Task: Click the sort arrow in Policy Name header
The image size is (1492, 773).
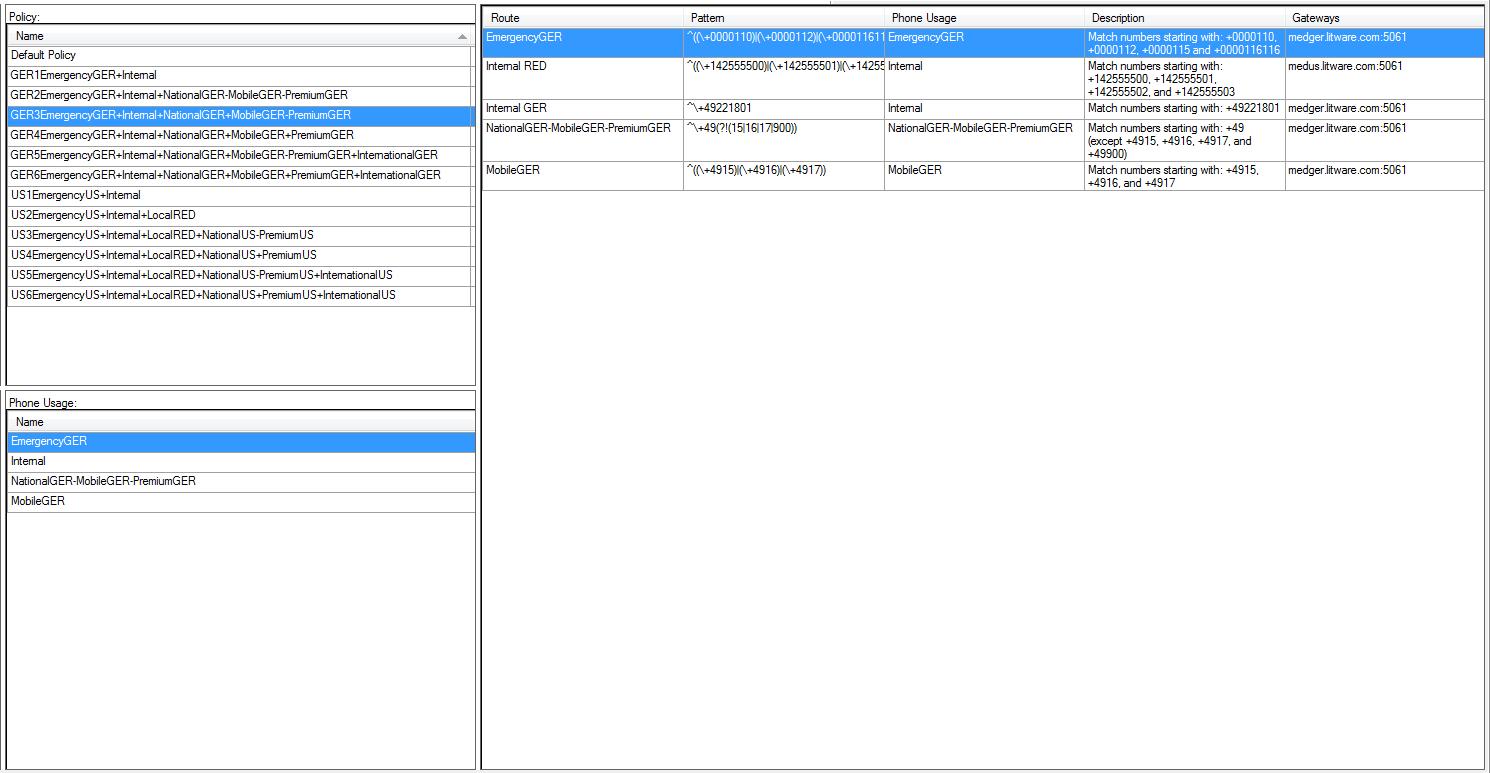Action: (462, 37)
